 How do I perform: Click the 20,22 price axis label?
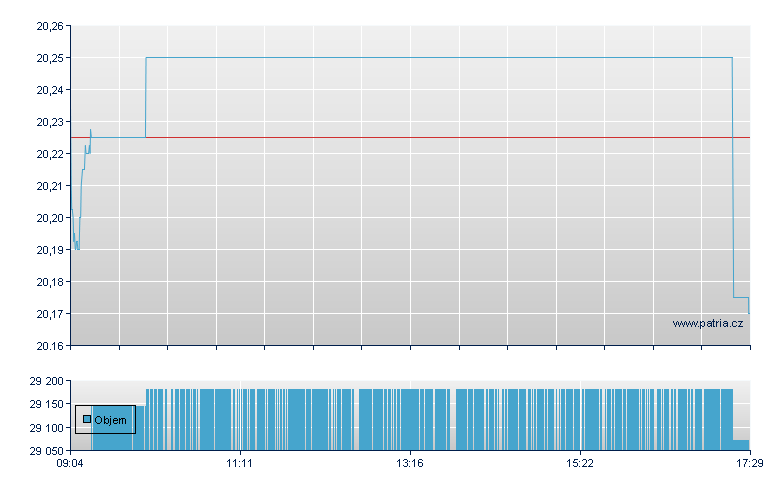tap(50, 154)
